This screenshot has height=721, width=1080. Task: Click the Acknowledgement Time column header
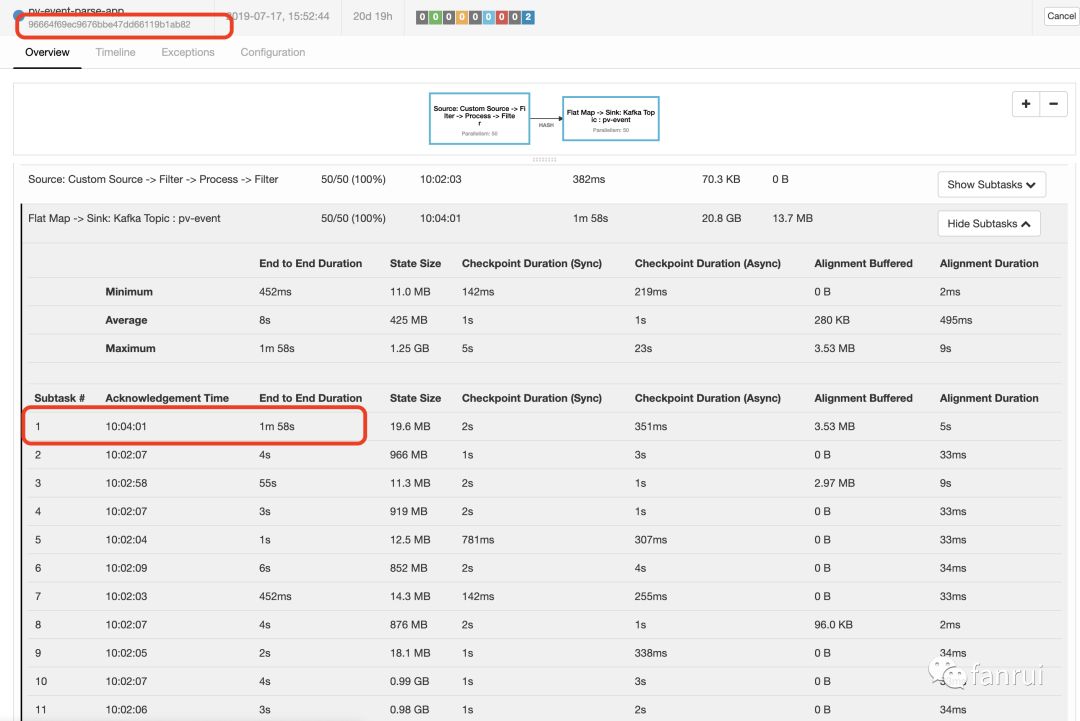[x=167, y=398]
